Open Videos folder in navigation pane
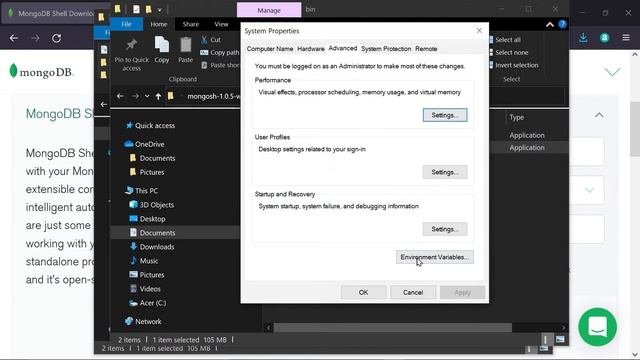640x360 pixels. click(x=145, y=289)
